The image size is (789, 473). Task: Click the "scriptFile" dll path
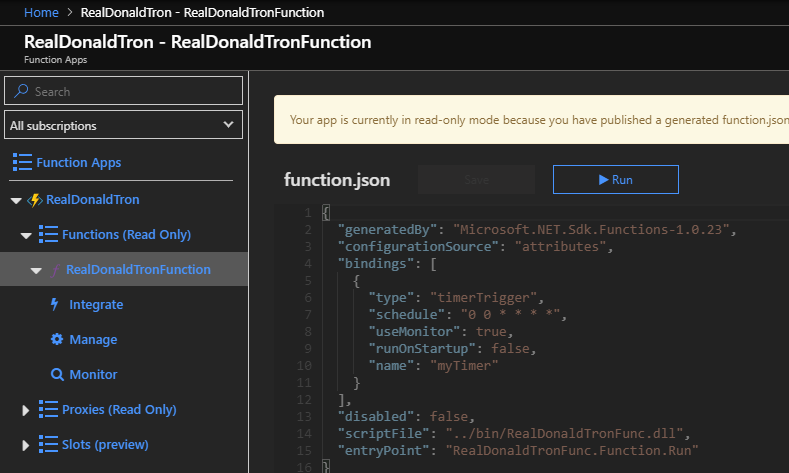(564, 434)
